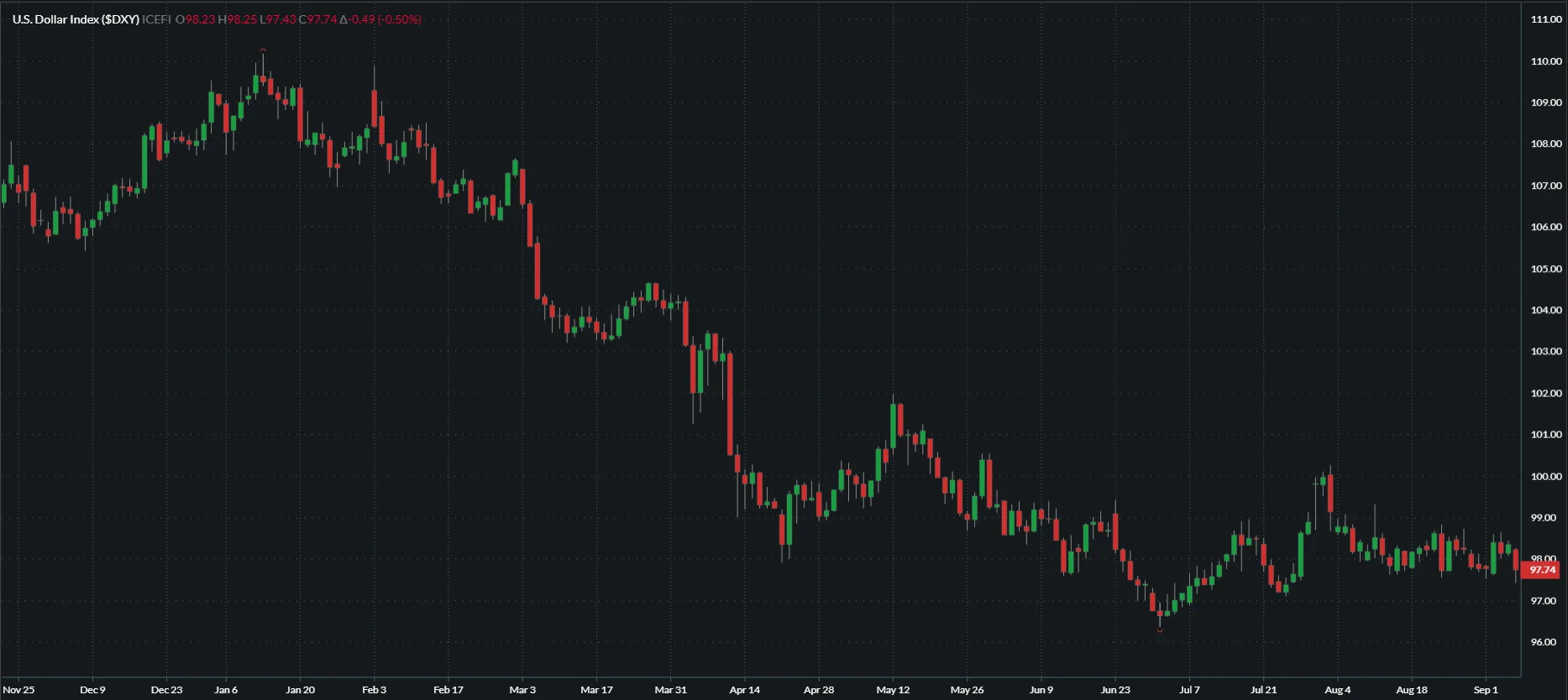Click the U.S. Dollar Index ($DXY) title
1568x700 pixels.
(76, 19)
